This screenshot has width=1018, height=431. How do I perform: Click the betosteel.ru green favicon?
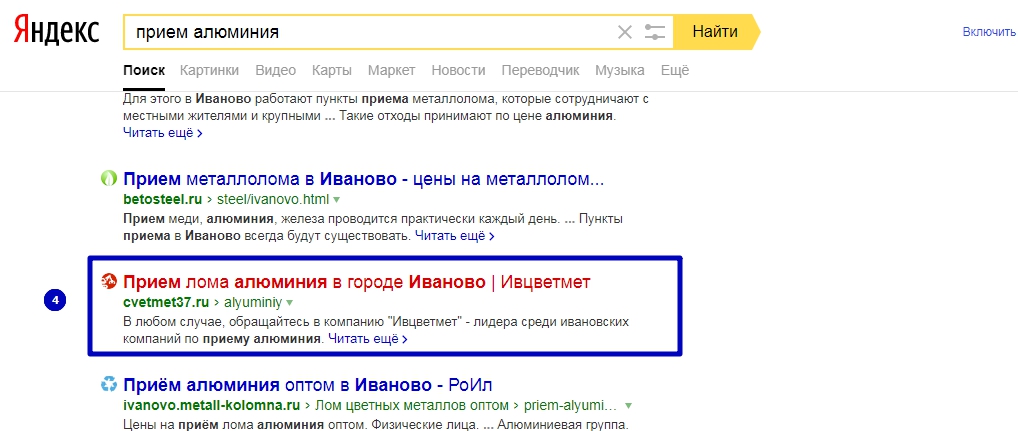click(109, 179)
